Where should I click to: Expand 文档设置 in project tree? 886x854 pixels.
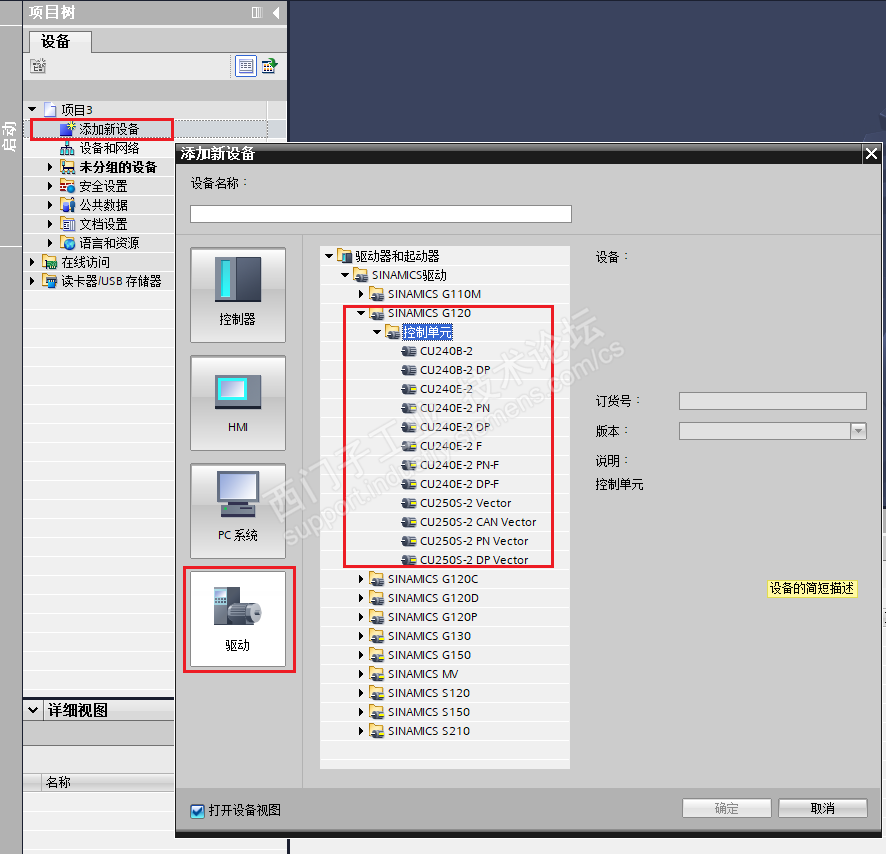coord(50,224)
